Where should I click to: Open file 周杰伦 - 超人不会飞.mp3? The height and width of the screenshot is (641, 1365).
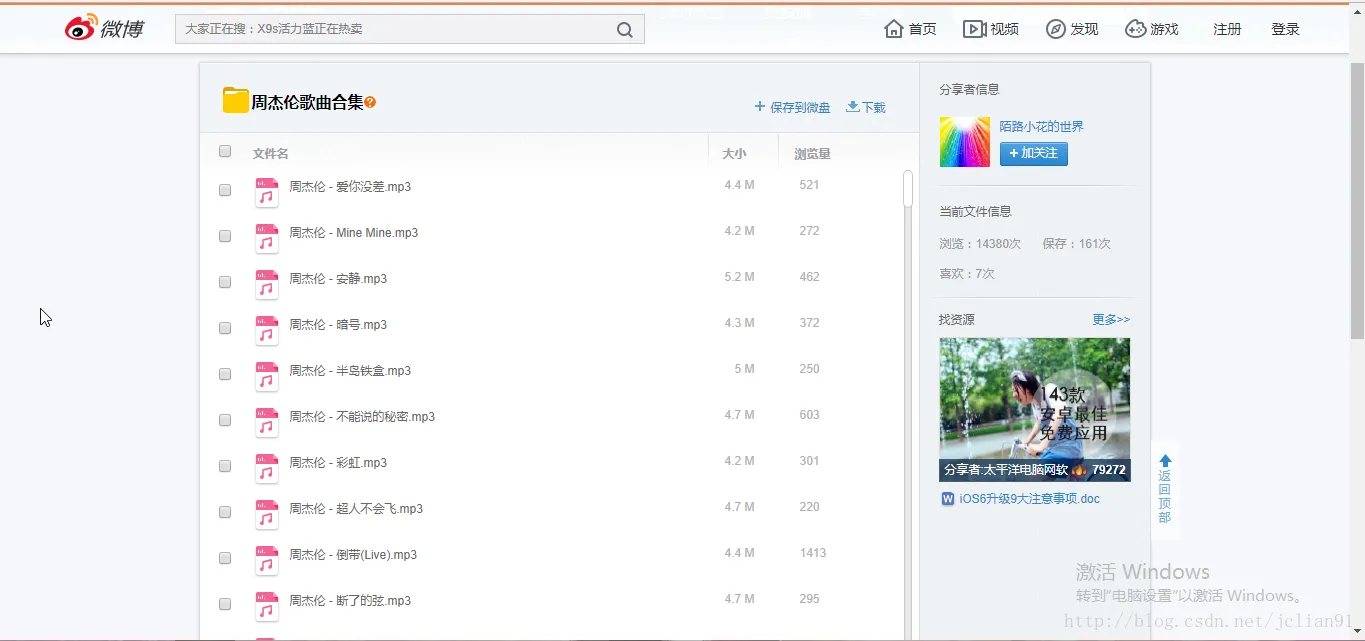point(356,509)
